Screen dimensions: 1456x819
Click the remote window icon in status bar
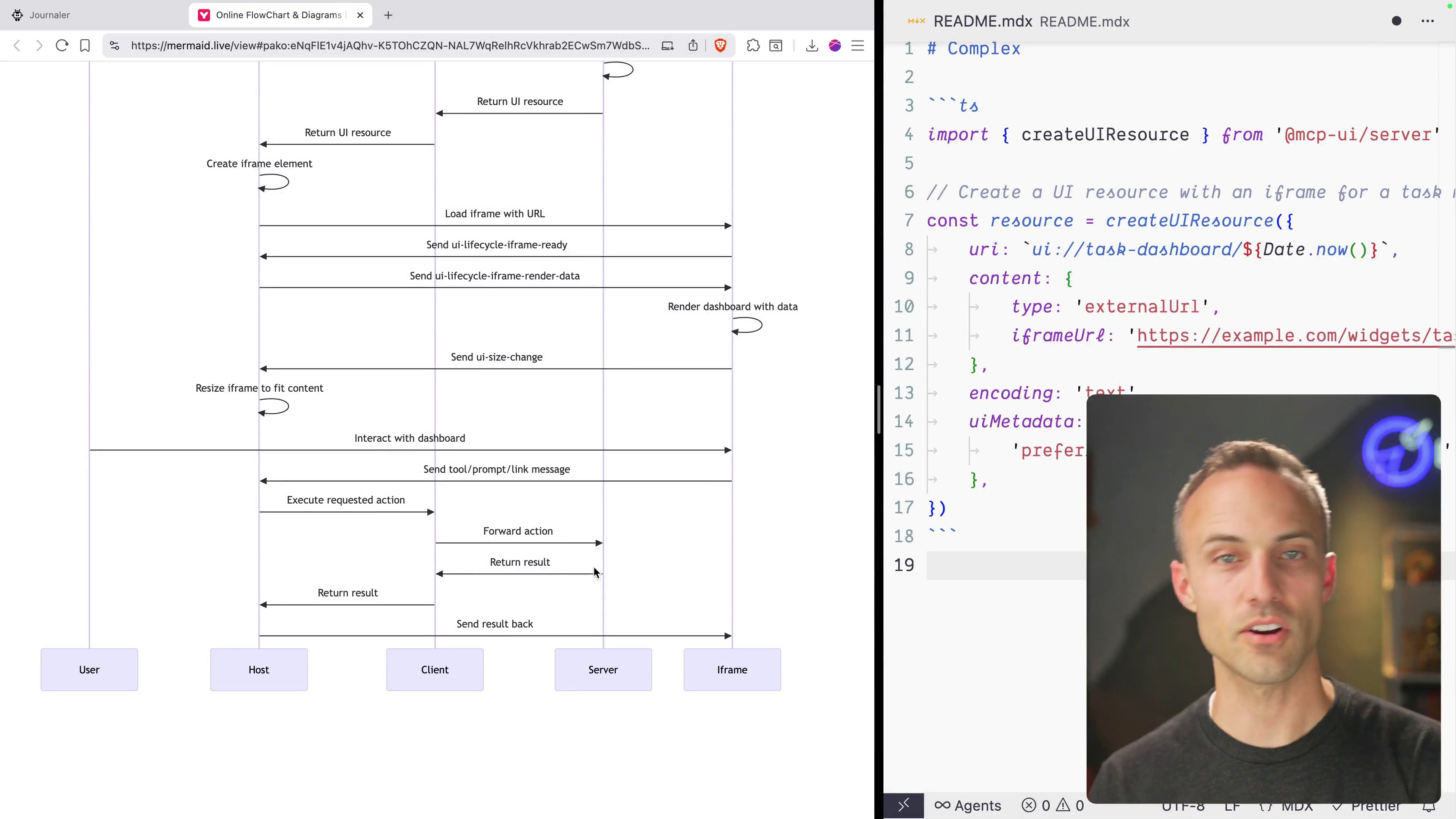pyautogui.click(x=903, y=805)
